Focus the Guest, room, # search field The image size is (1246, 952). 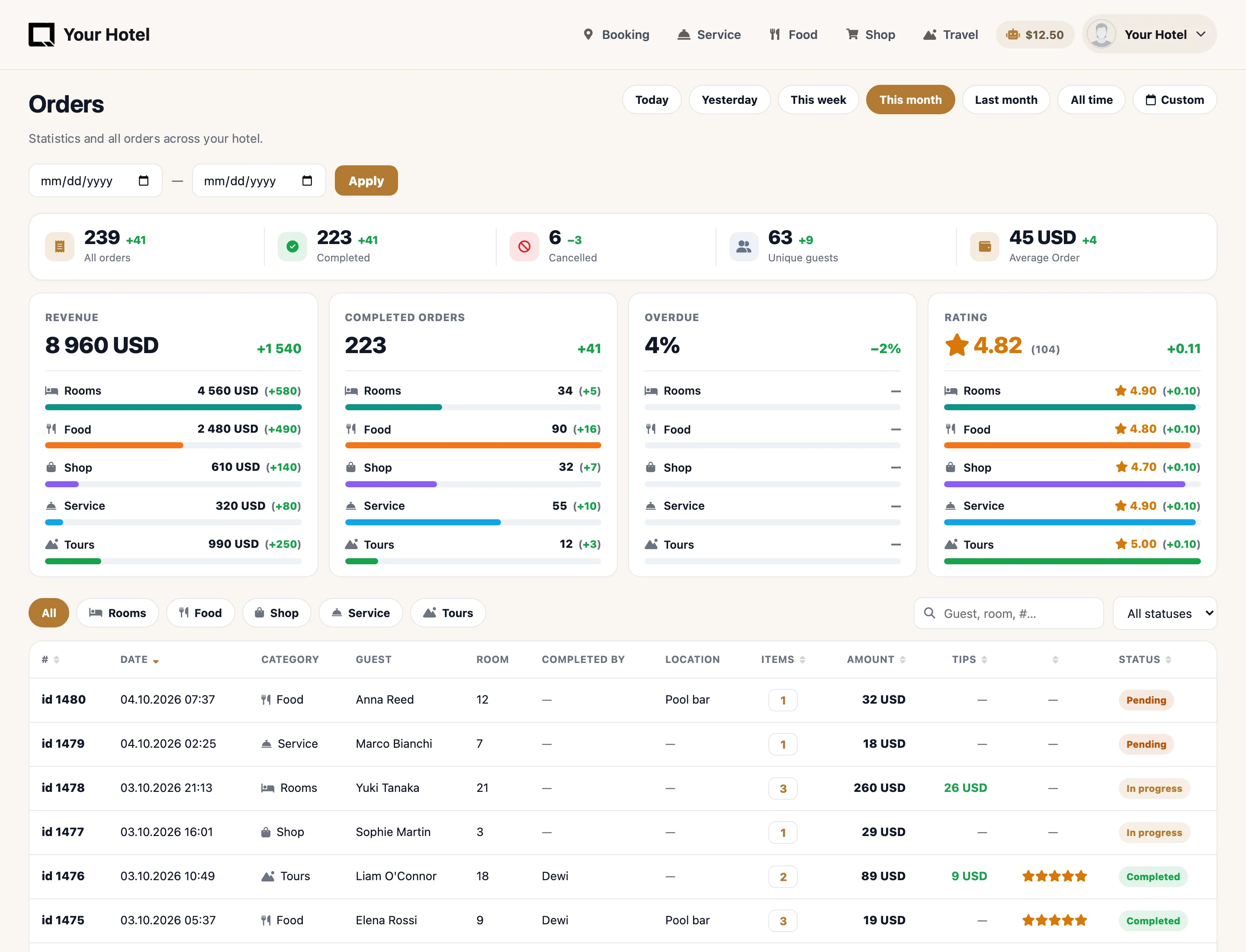[1008, 613]
